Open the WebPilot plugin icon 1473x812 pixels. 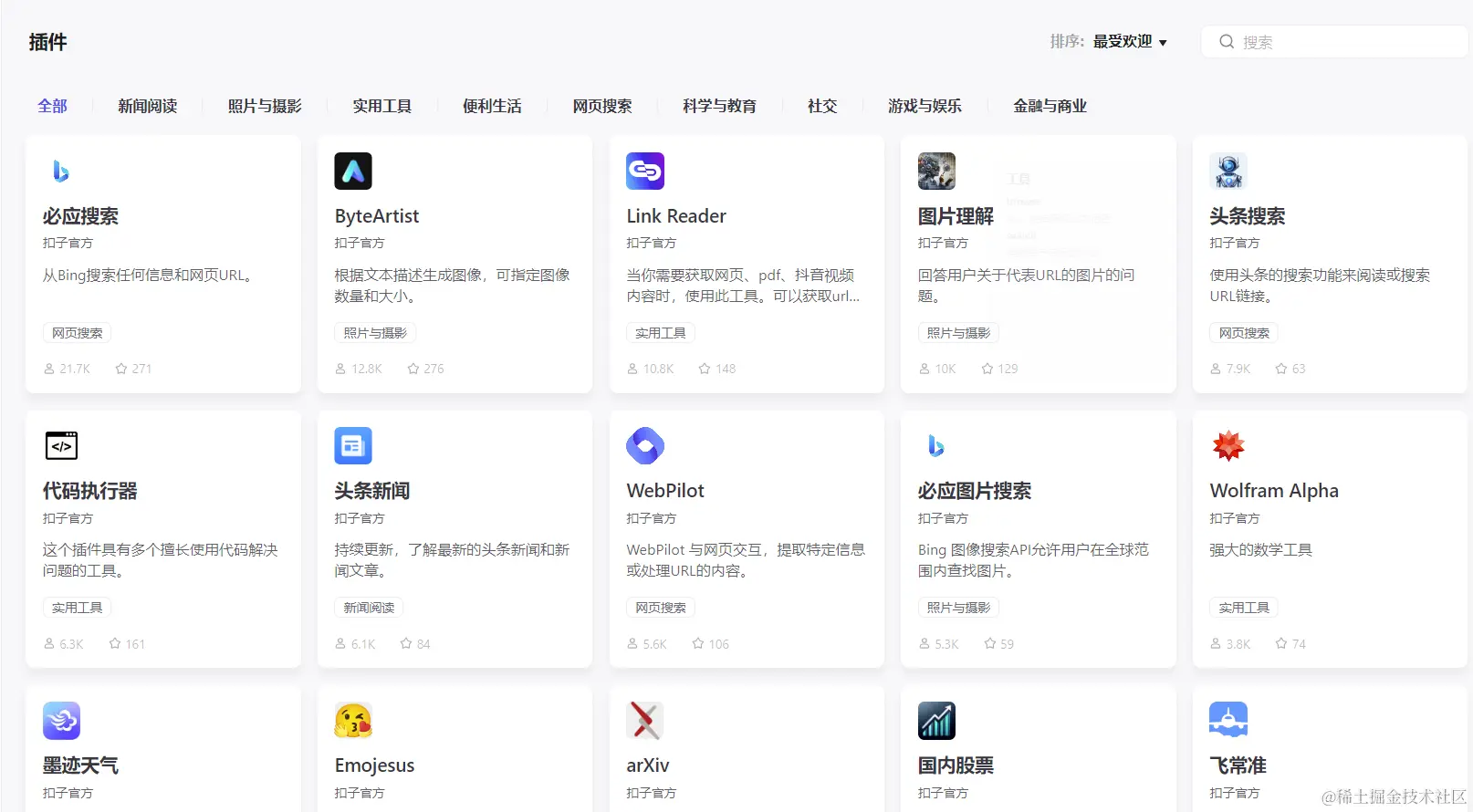click(x=645, y=445)
